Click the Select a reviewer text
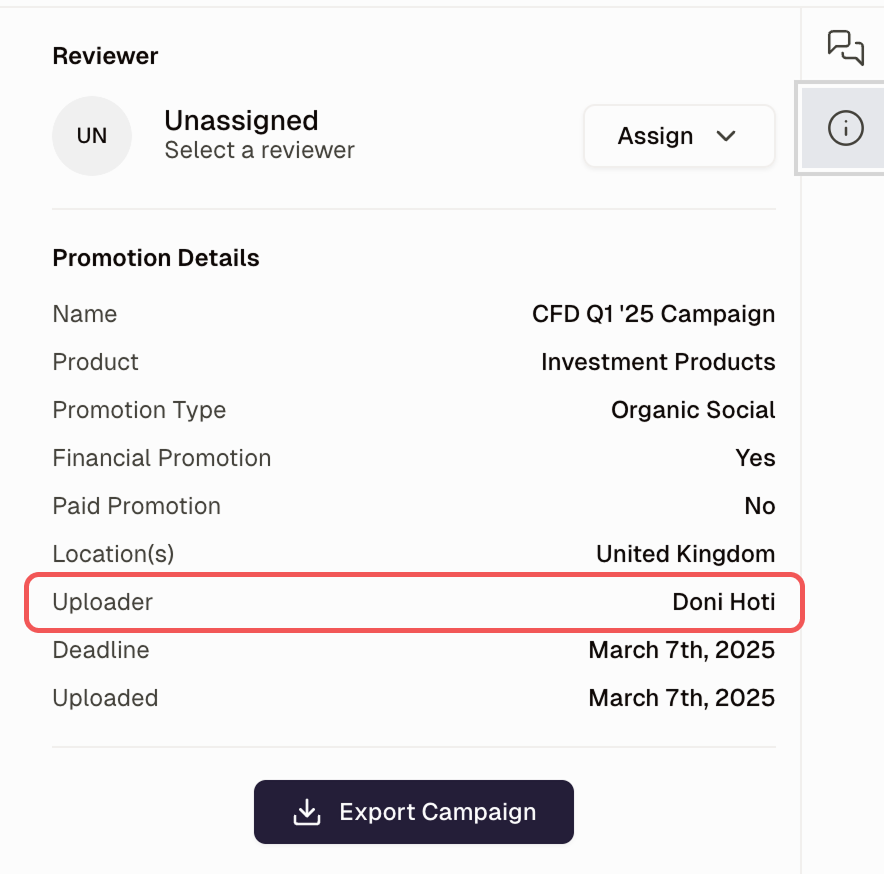This screenshot has width=884, height=874. coord(259,151)
